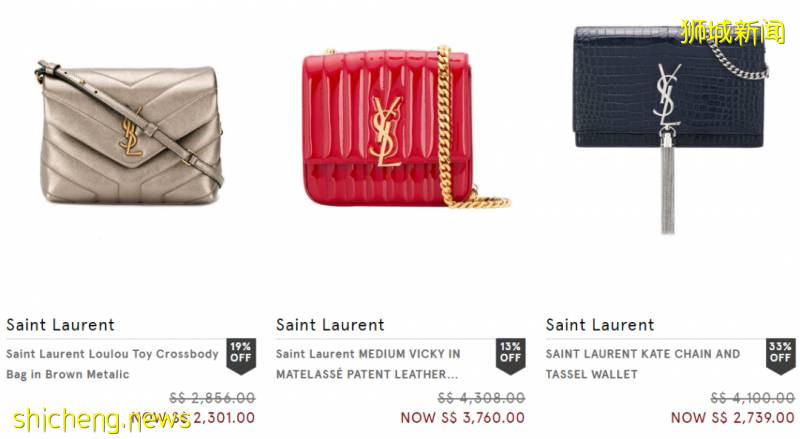Viewport: 800px width, 439px height.
Task: Open the navy Kate tassel wallet image
Action: coord(671,129)
